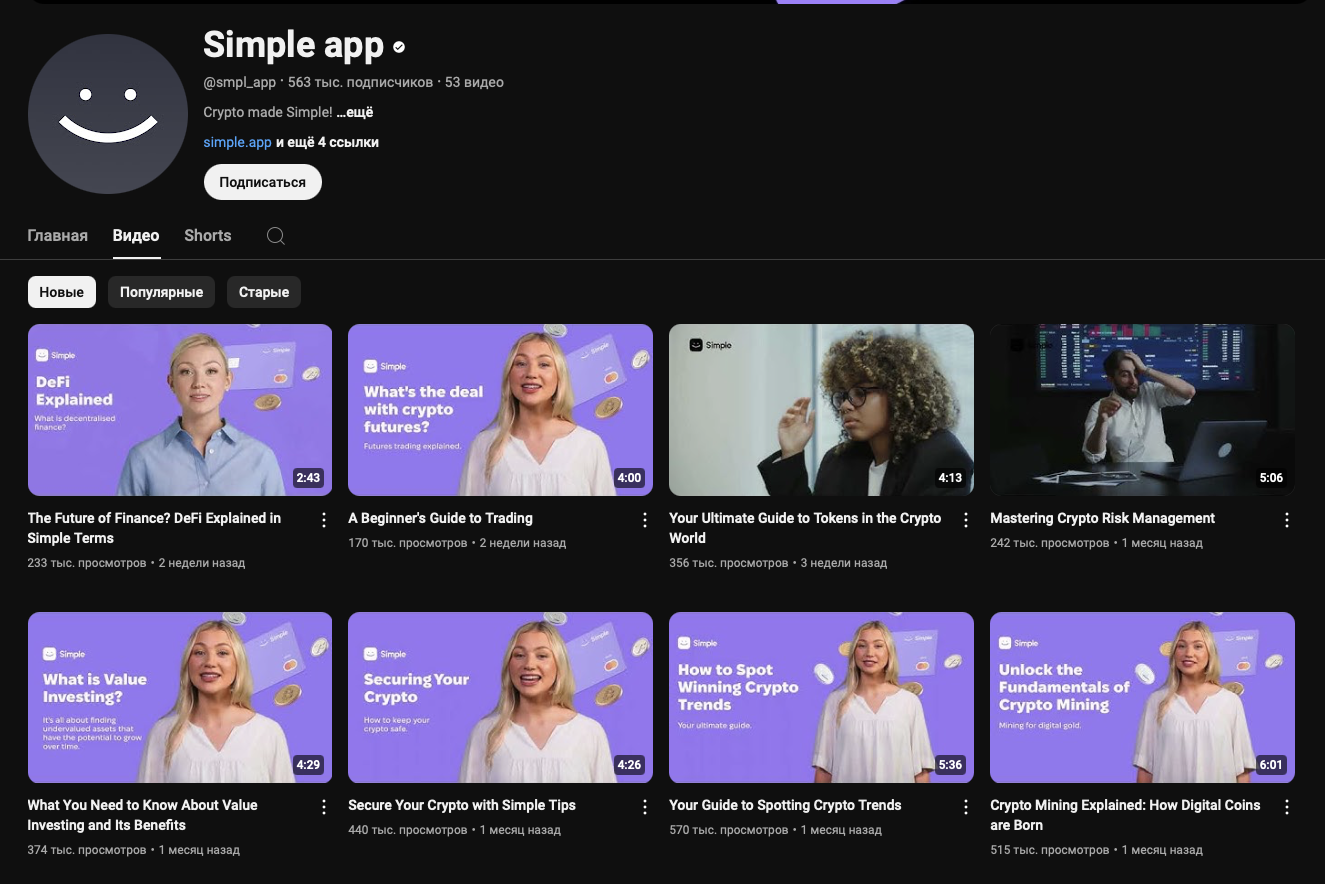This screenshot has width=1325, height=884.
Task: Click the verified checkmark badge next to Simple app
Action: [399, 46]
